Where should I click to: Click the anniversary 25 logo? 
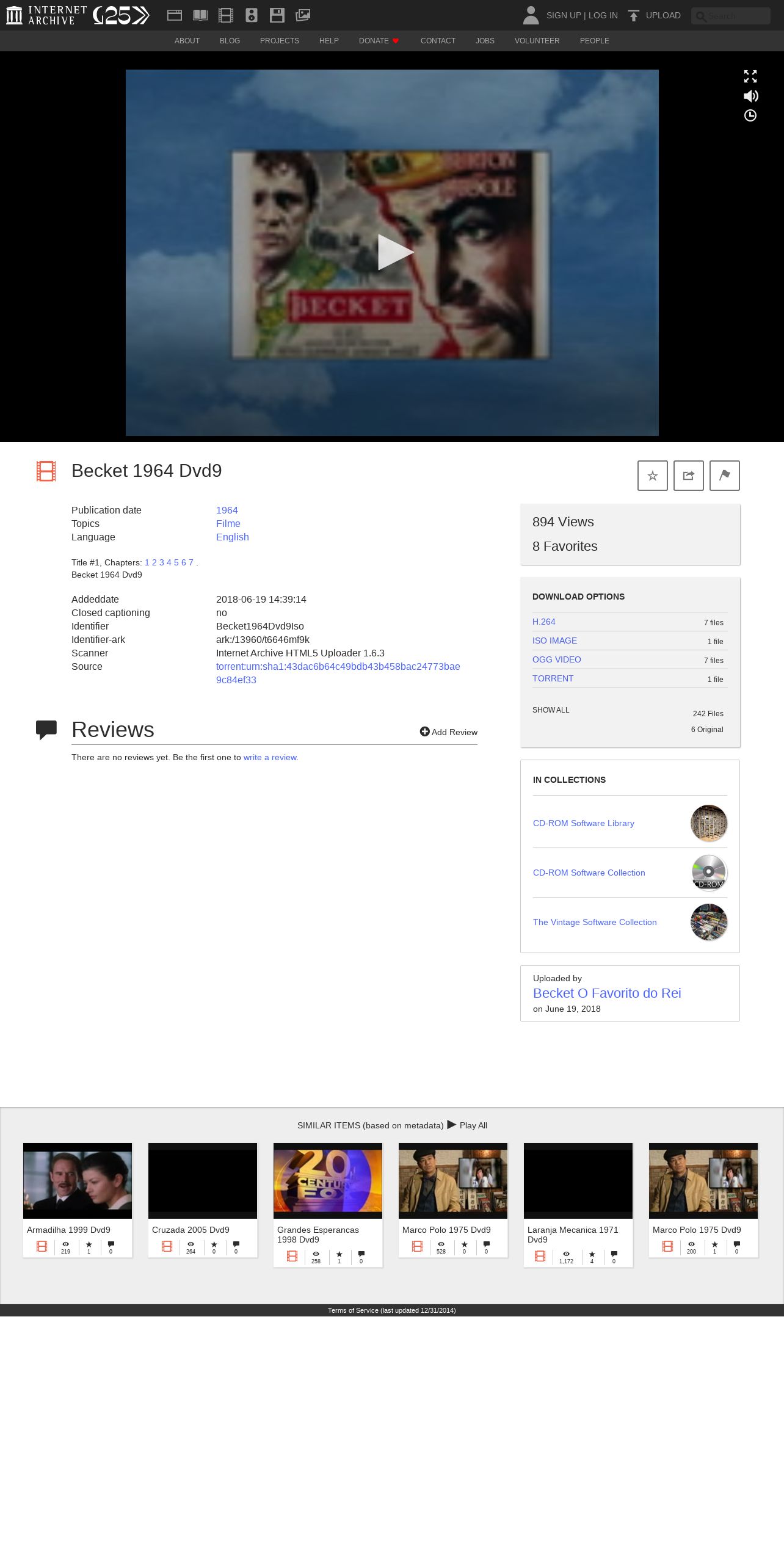[x=121, y=15]
